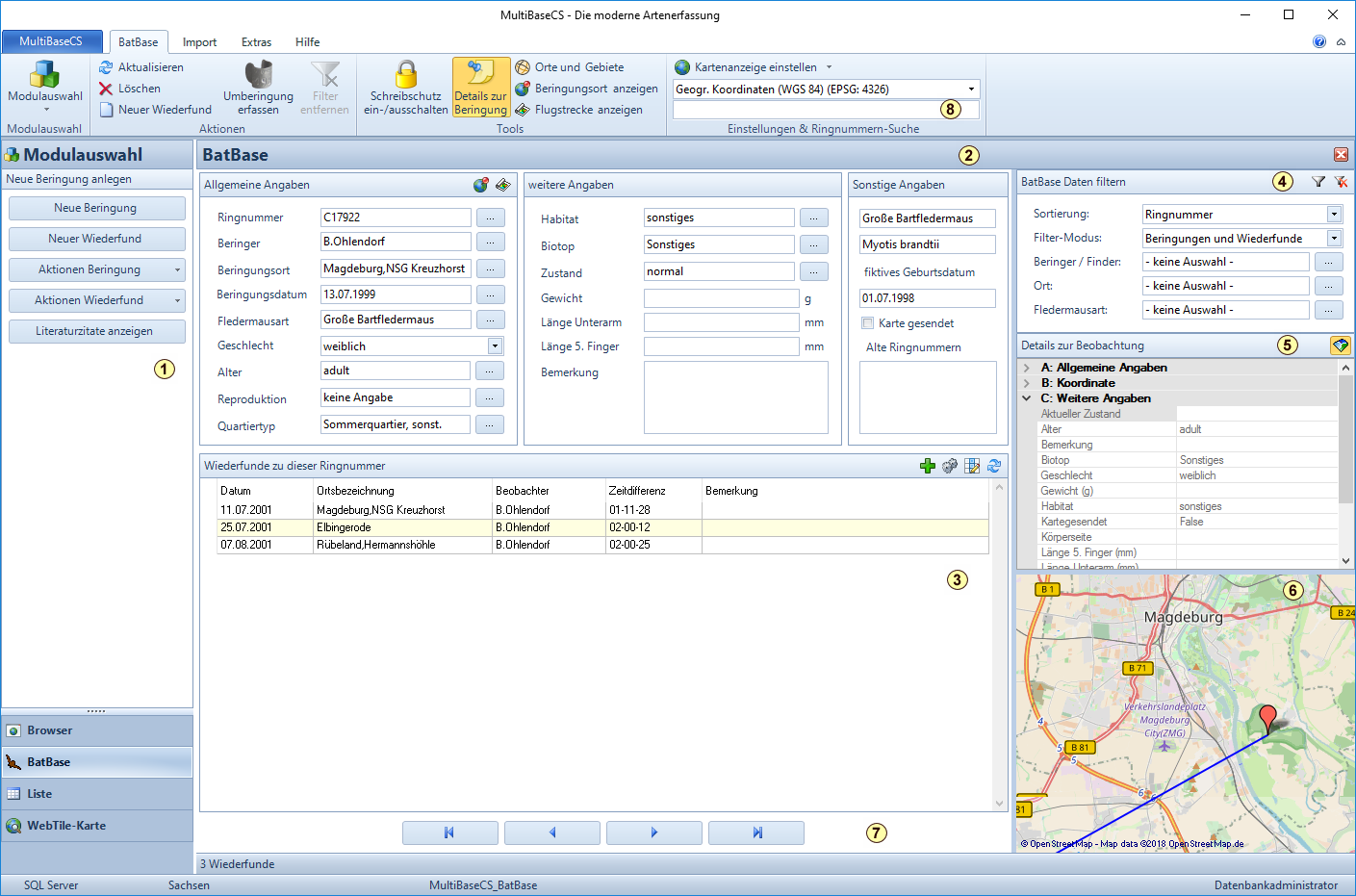
Task: Clear the BatBase filter with red-x funnel
Action: coord(1341,182)
